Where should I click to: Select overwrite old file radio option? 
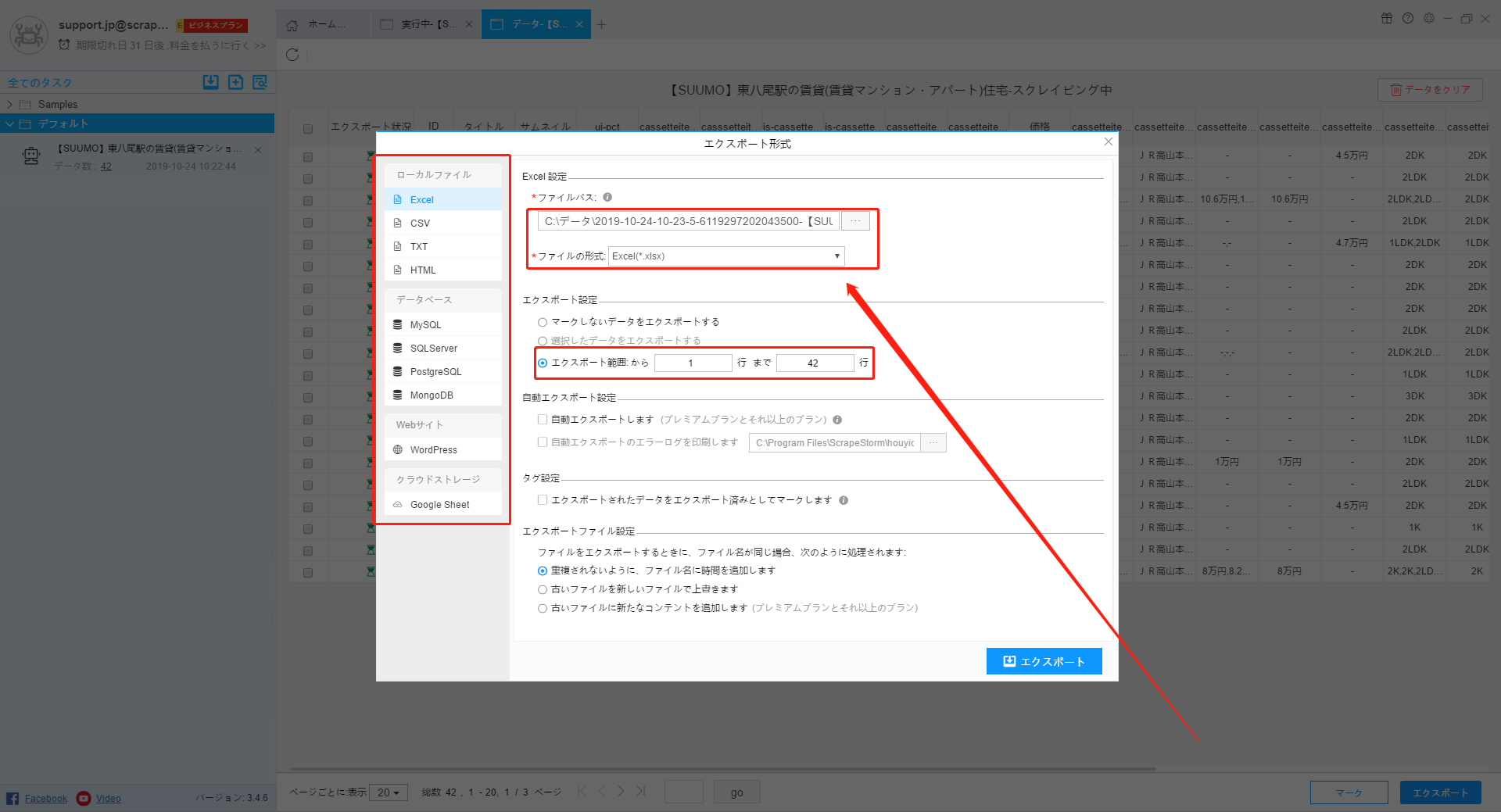click(543, 589)
